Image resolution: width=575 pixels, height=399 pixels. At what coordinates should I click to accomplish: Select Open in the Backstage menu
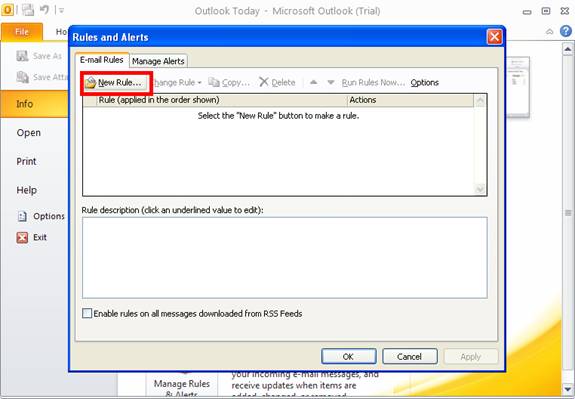[x=29, y=133]
